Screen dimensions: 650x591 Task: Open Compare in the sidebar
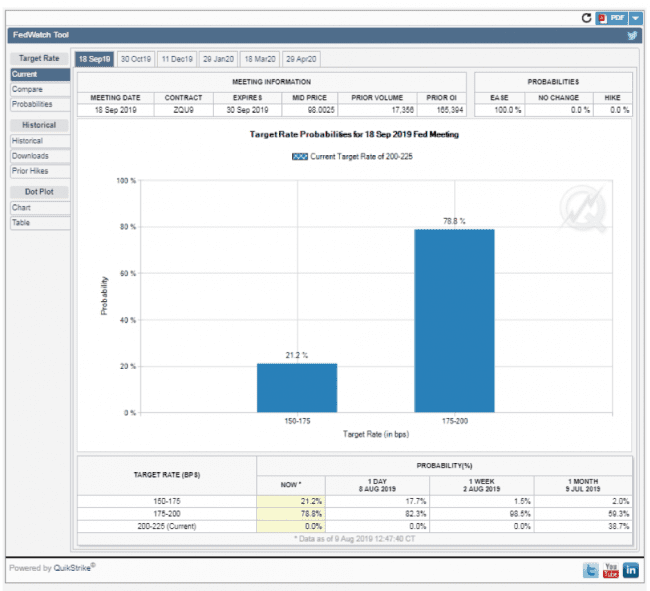click(40, 90)
